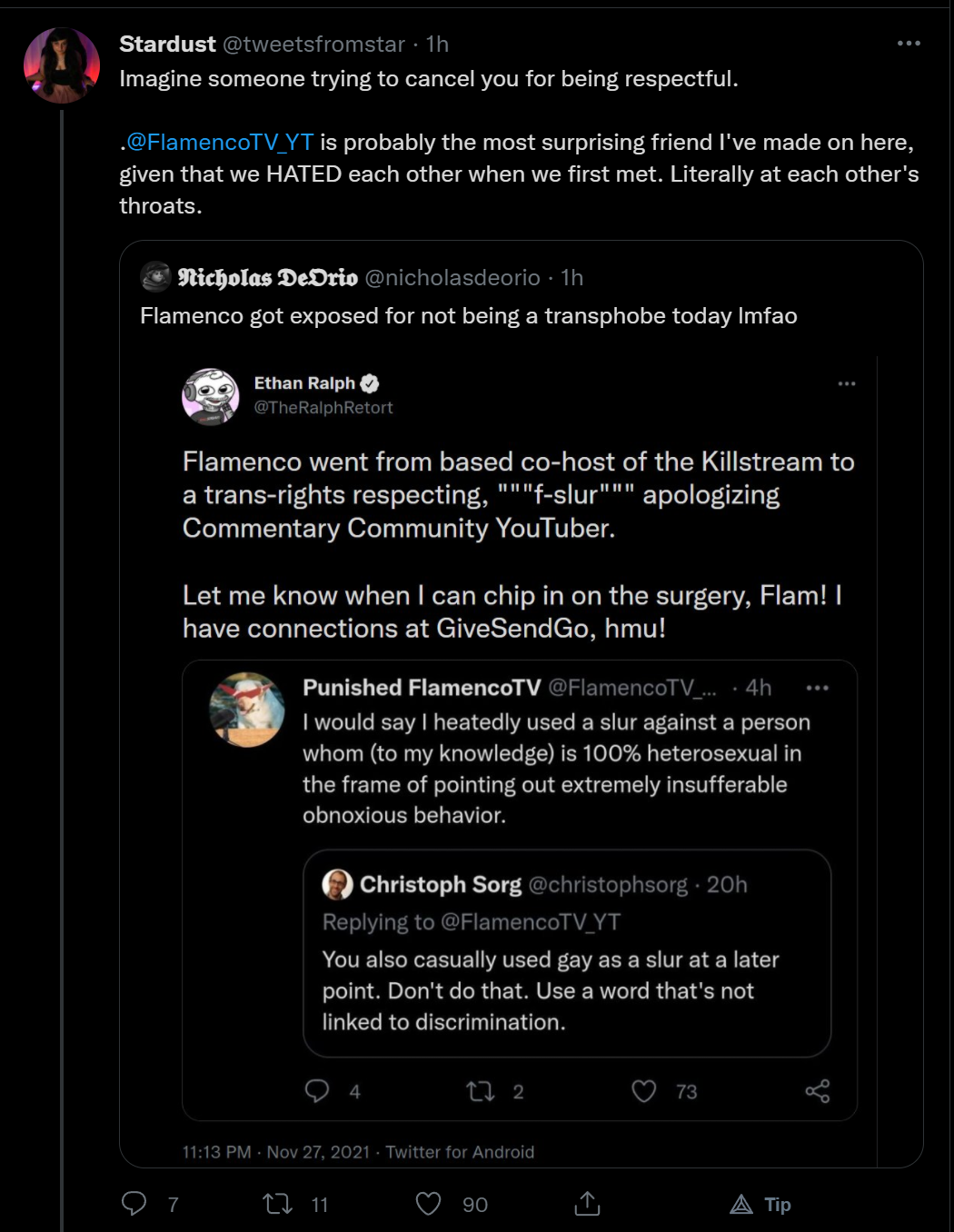Click Punished FlamencoTV's avatar image
954x1232 pixels.
247,710
